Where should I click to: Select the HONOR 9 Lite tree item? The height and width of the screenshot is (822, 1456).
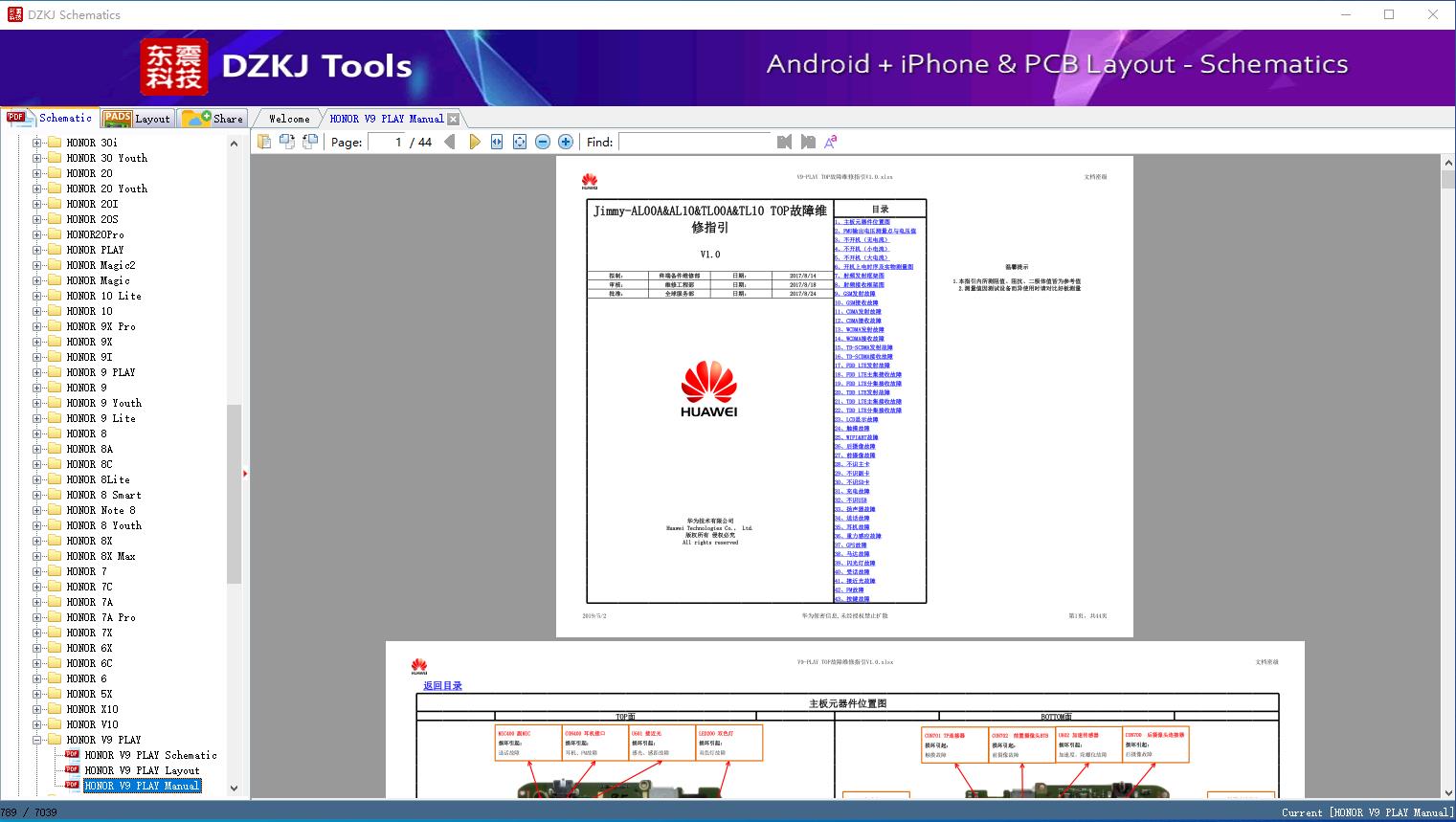pyautogui.click(x=101, y=418)
